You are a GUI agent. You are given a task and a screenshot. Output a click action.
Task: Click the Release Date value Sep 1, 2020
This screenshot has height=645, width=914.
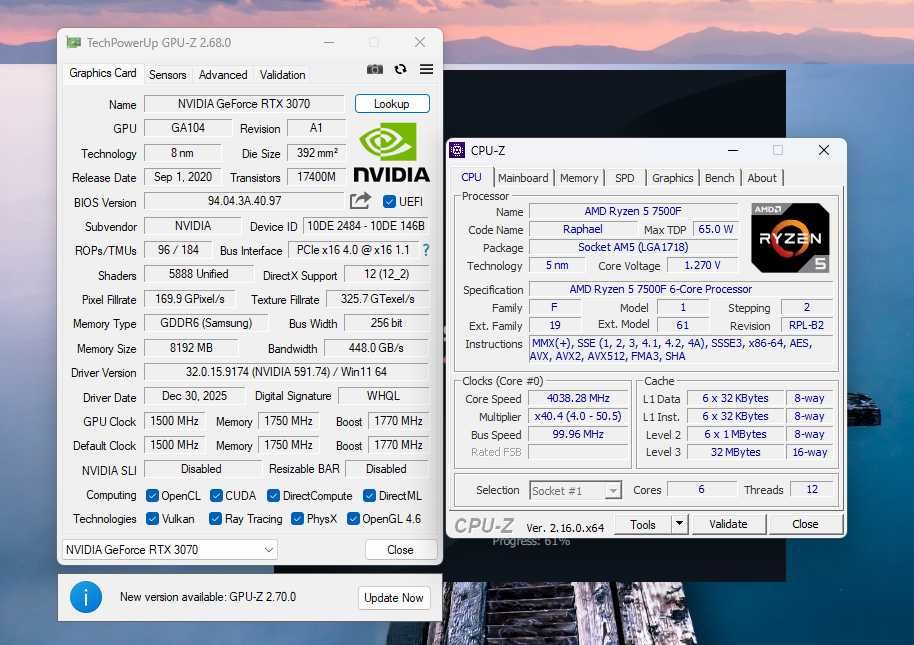tap(183, 177)
